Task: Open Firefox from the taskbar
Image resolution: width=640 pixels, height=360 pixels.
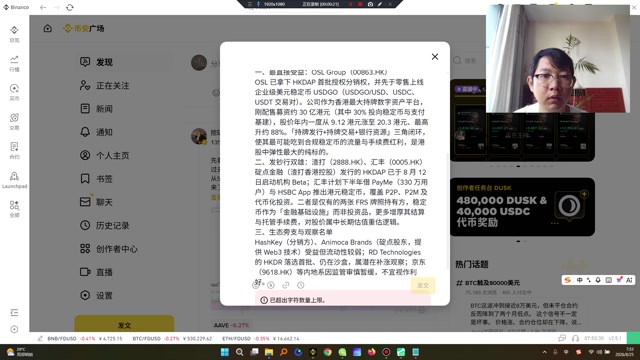Action: 371,352
